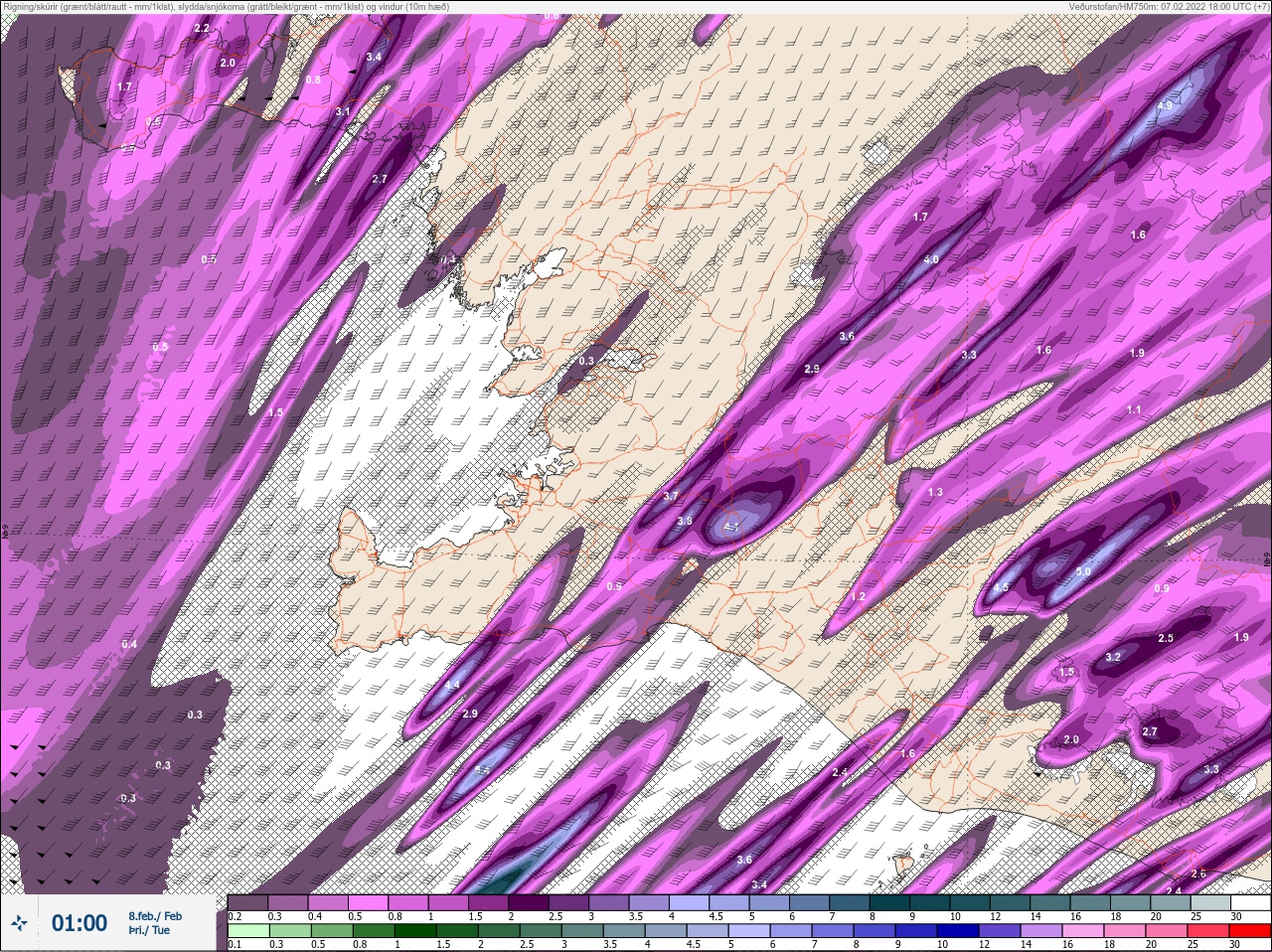Pick the white 30 swatch in upper legend row
1272x952 pixels.
tap(1250, 902)
